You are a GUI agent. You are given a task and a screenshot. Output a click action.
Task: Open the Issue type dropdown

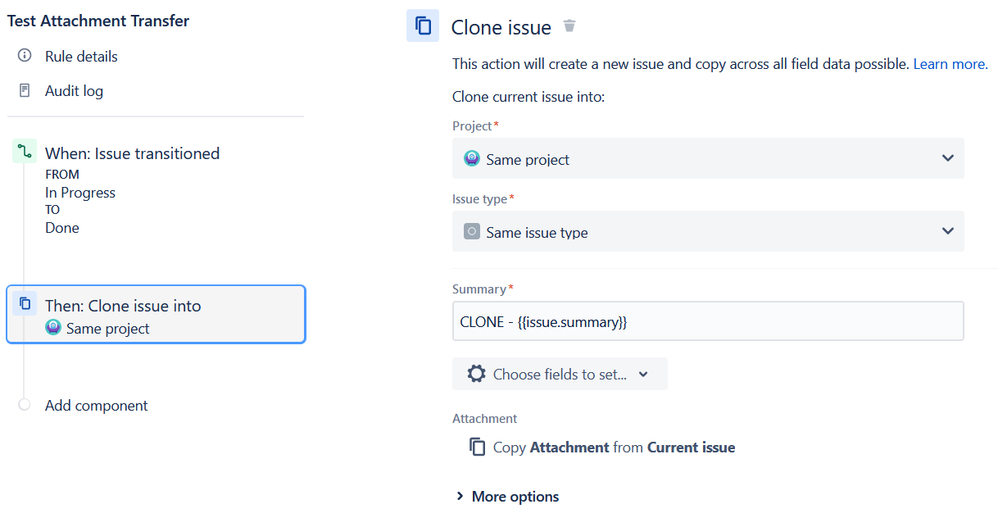pyautogui.click(x=708, y=232)
